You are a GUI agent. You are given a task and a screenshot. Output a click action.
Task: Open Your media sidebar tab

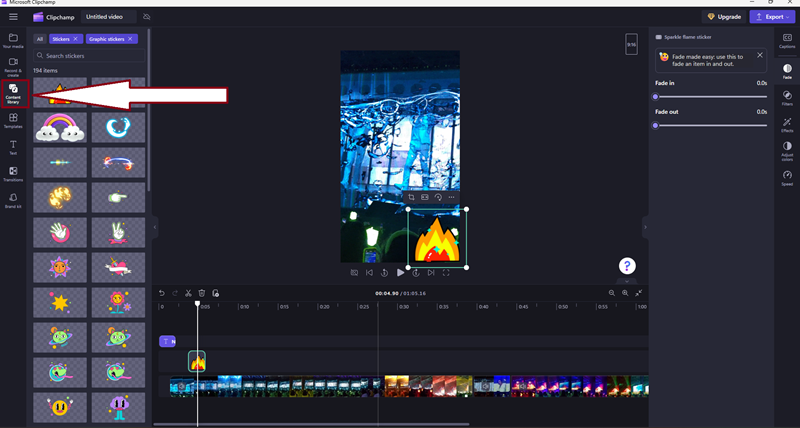(x=13, y=41)
